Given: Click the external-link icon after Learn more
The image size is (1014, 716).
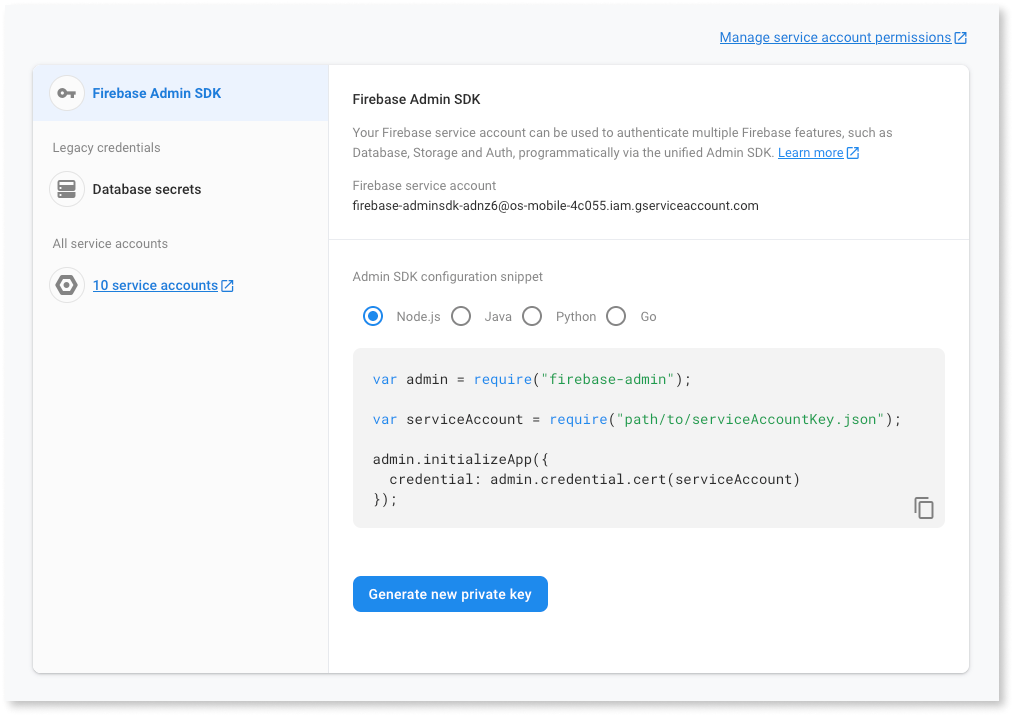Looking at the screenshot, I should [851, 152].
